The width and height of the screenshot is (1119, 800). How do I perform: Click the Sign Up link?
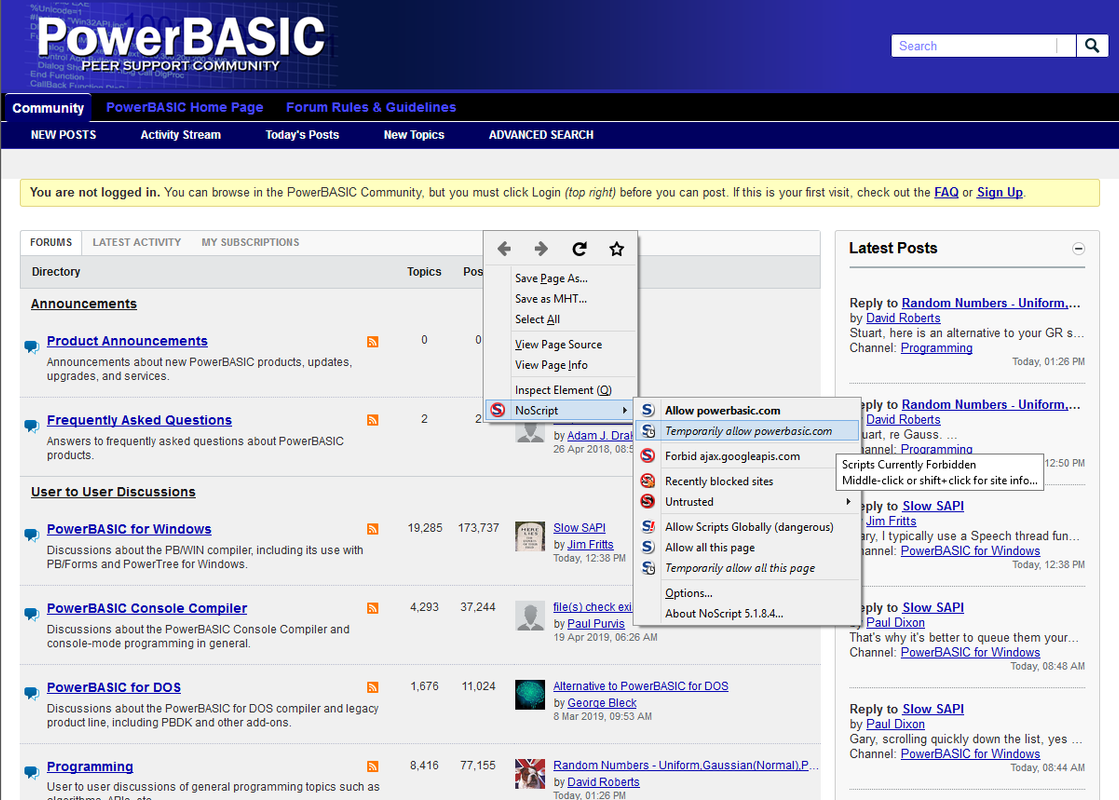(999, 192)
